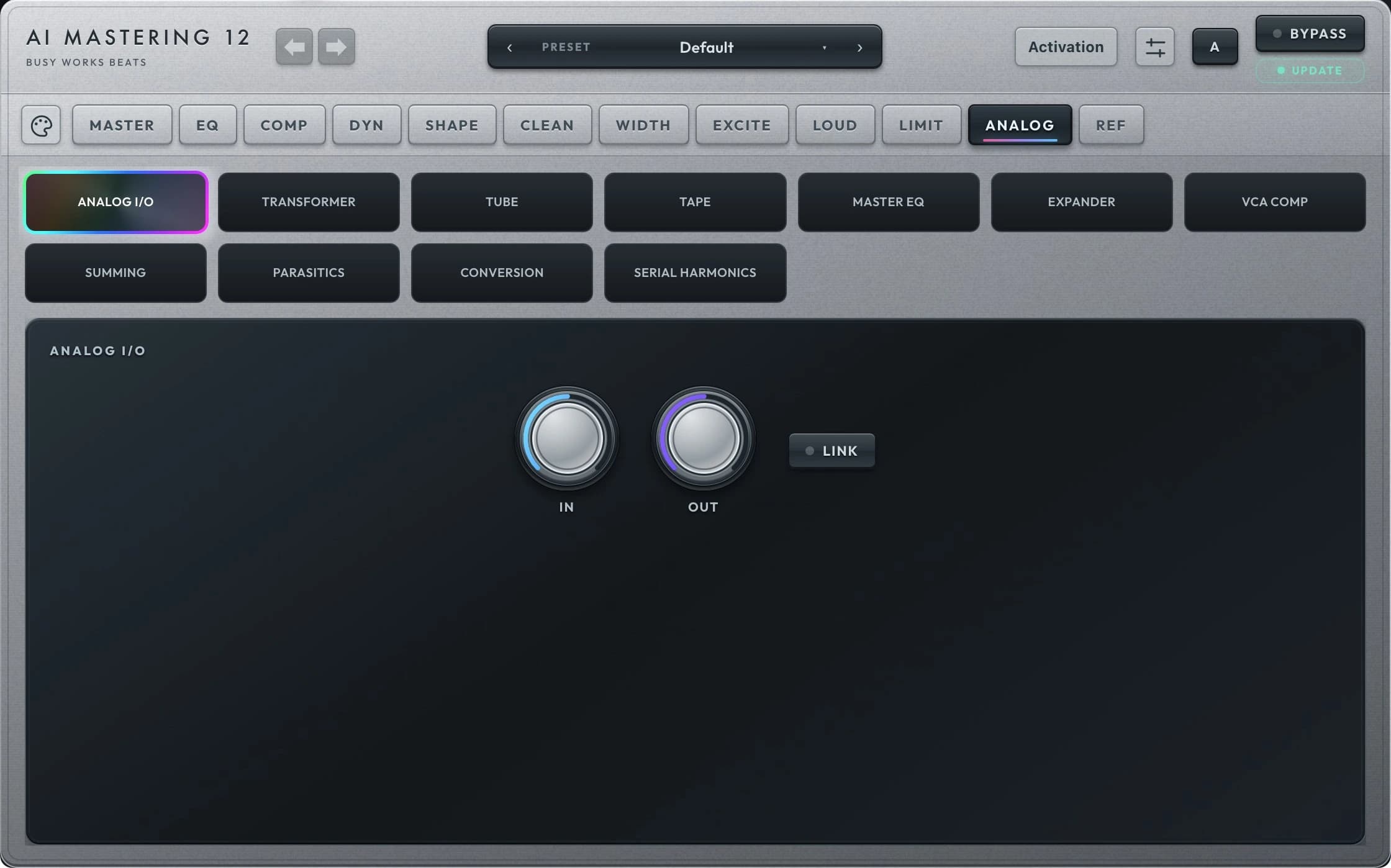Switch to the LOUD tab
Image resolution: width=1391 pixels, height=868 pixels.
(835, 125)
